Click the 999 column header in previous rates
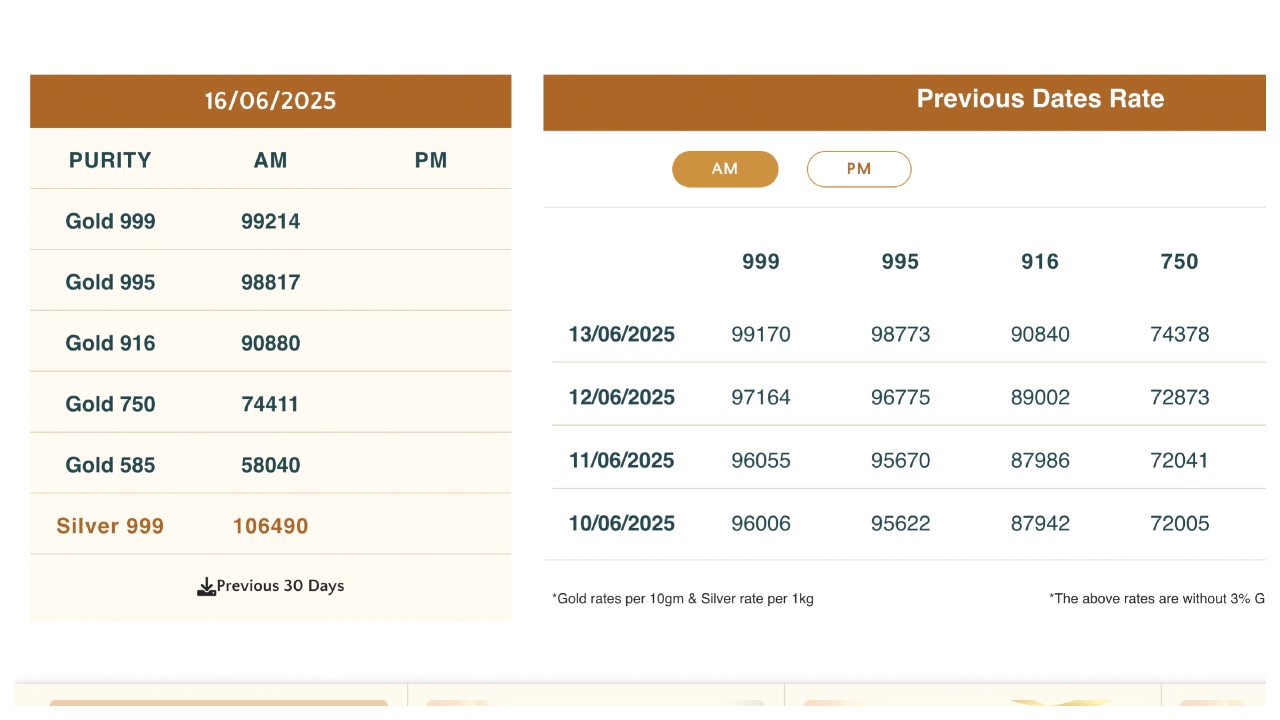The width and height of the screenshot is (1280, 720). 761,262
